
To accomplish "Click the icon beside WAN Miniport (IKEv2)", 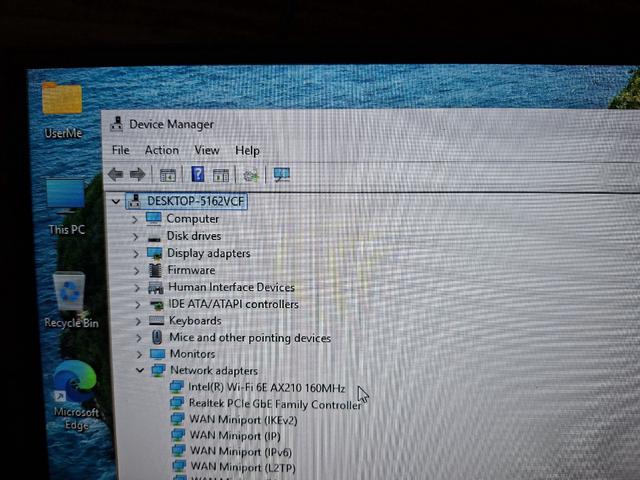I will pos(178,419).
